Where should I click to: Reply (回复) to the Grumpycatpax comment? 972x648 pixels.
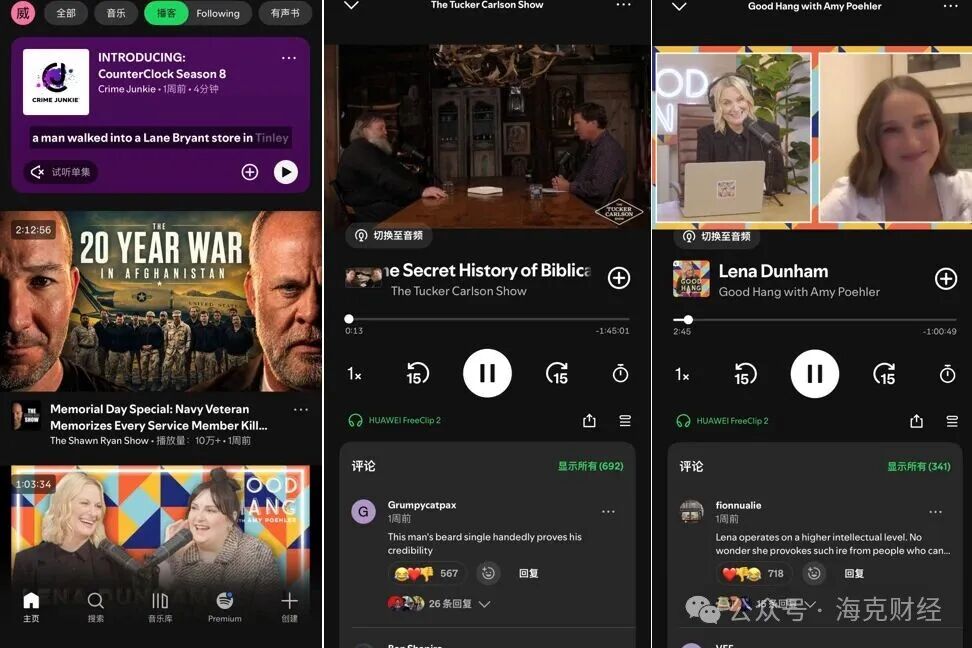point(528,574)
